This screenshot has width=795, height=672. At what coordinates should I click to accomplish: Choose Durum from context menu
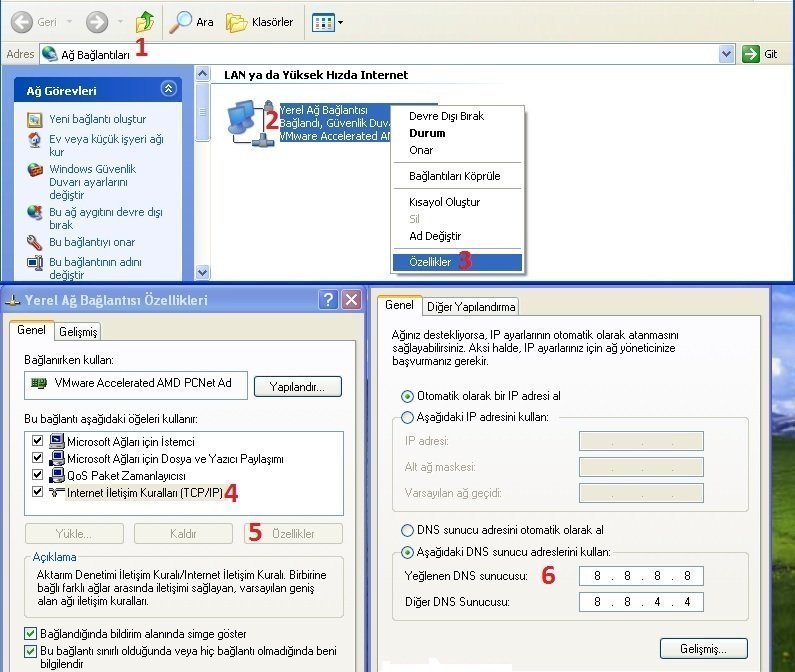(x=457, y=133)
